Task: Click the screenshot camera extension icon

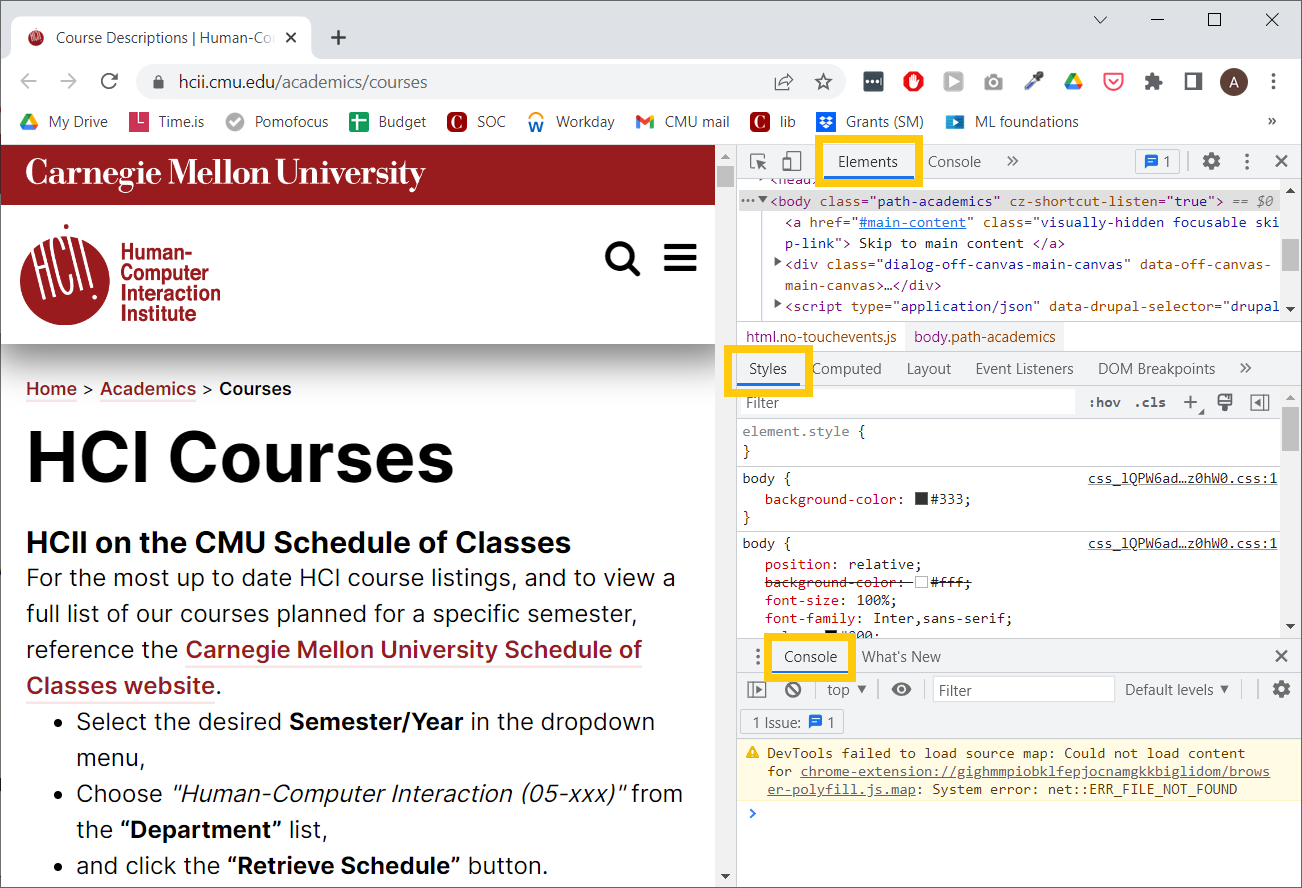Action: click(993, 82)
